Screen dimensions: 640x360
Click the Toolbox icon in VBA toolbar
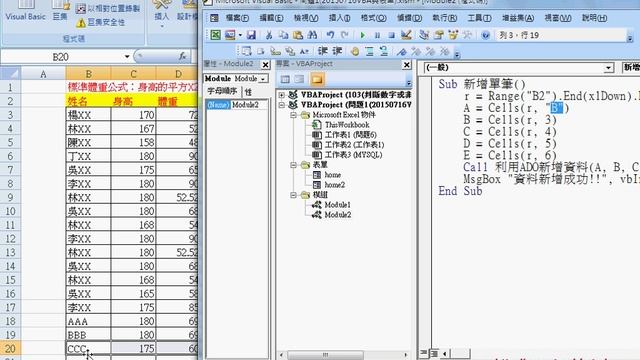[468, 35]
